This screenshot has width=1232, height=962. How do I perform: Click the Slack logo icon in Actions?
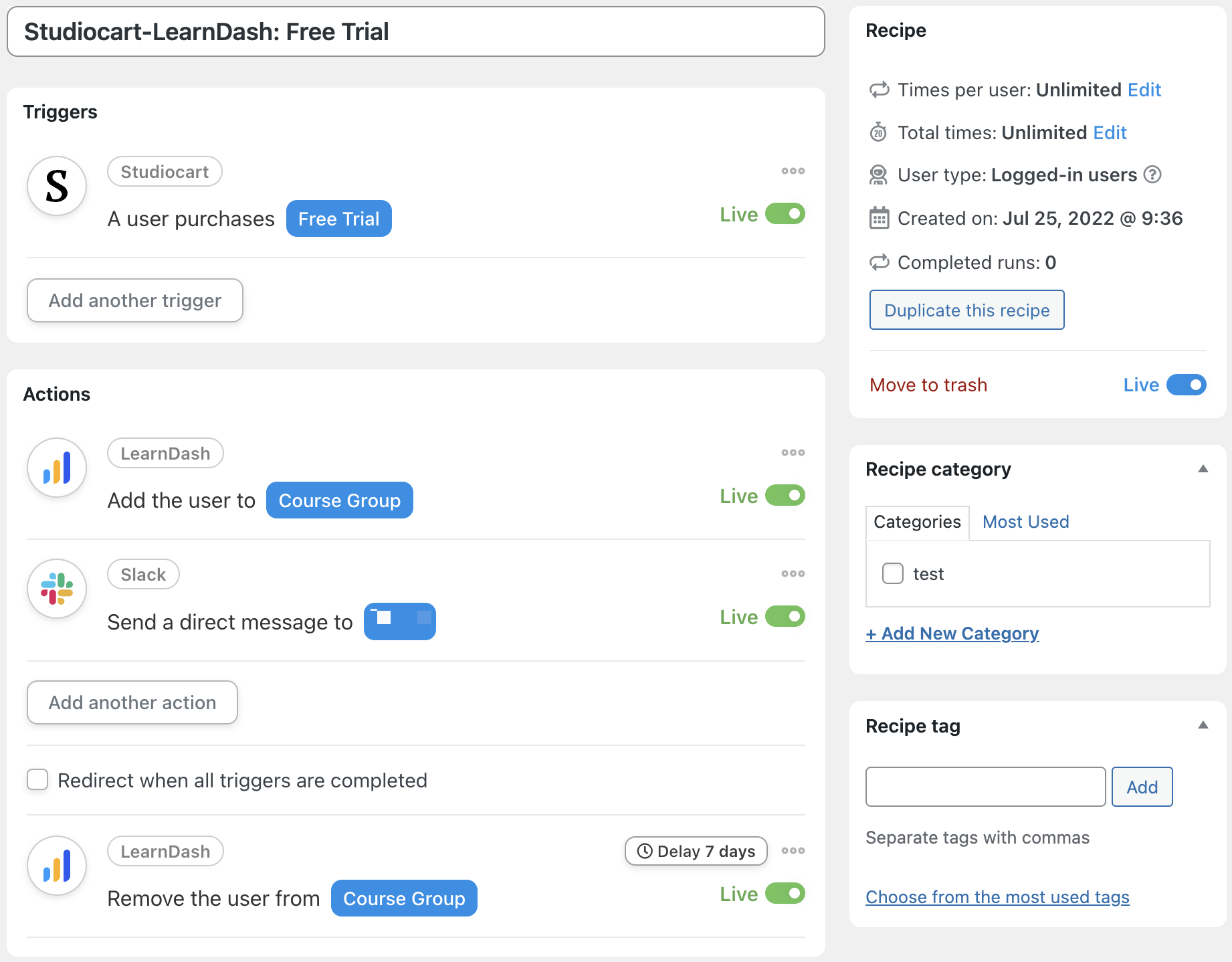pos(57,589)
